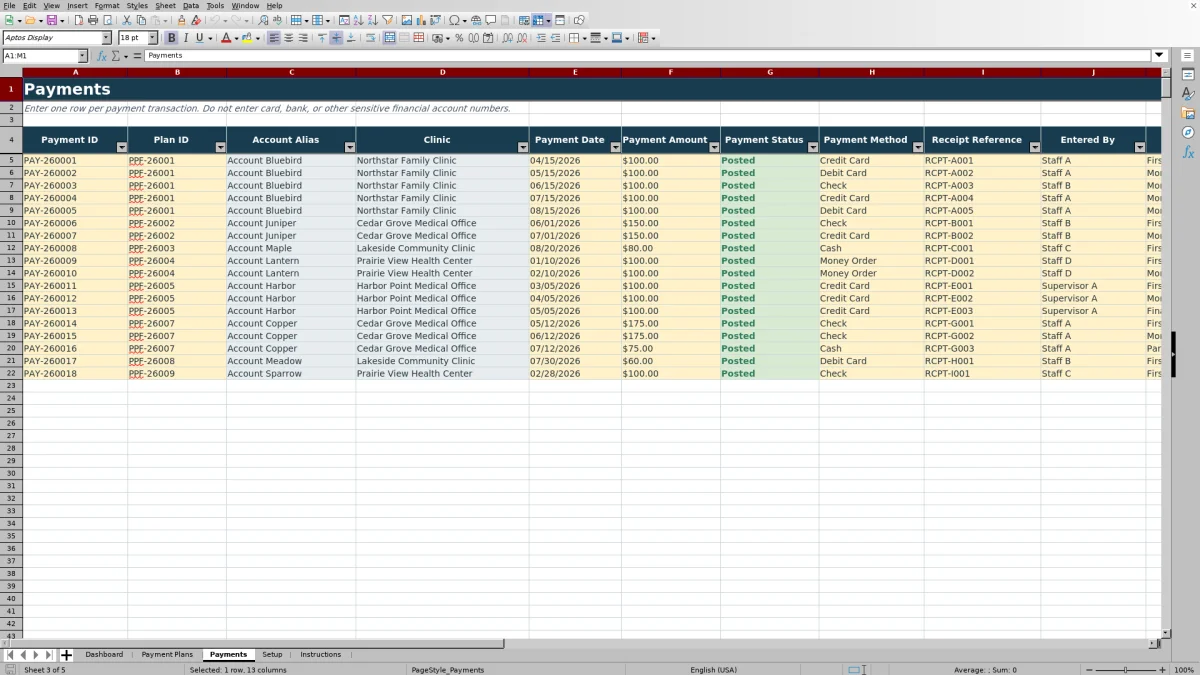Click the Merge and center cells icon
This screenshot has width=1200, height=675.
pos(390,38)
